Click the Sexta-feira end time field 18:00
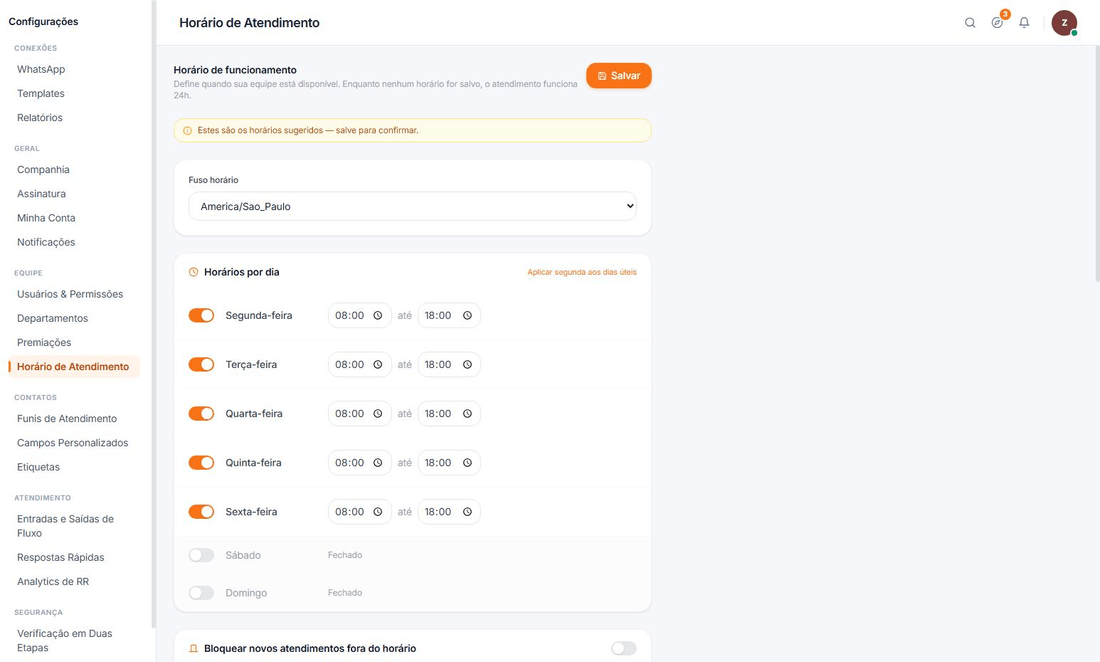The width and height of the screenshot is (1100, 662). coord(449,512)
